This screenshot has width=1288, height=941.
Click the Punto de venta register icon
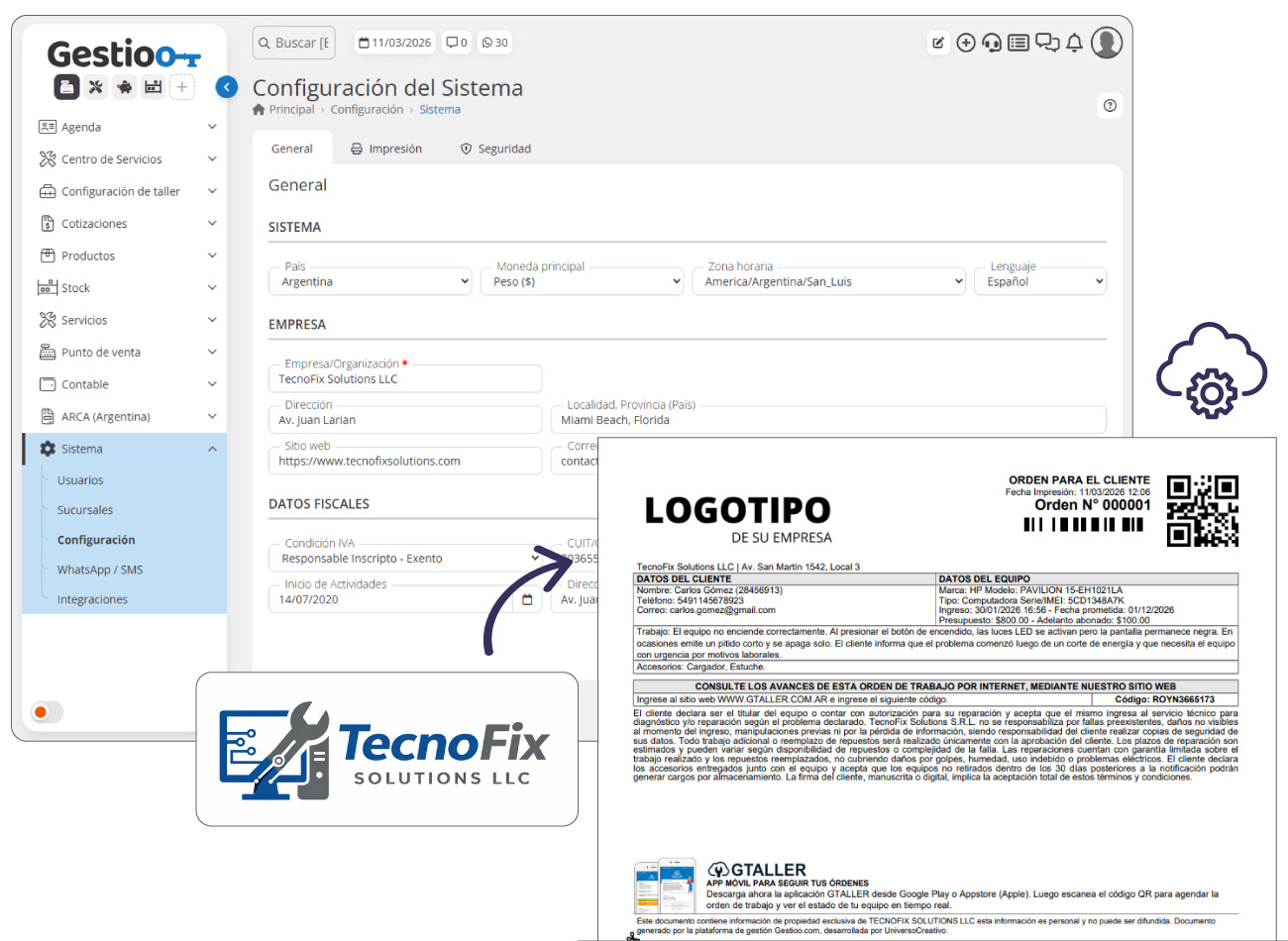(48, 352)
